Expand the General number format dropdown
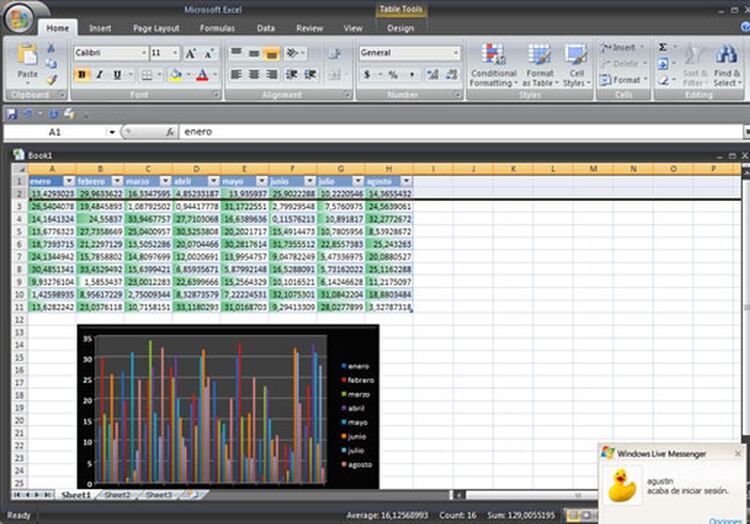The height and width of the screenshot is (524, 750). point(456,53)
